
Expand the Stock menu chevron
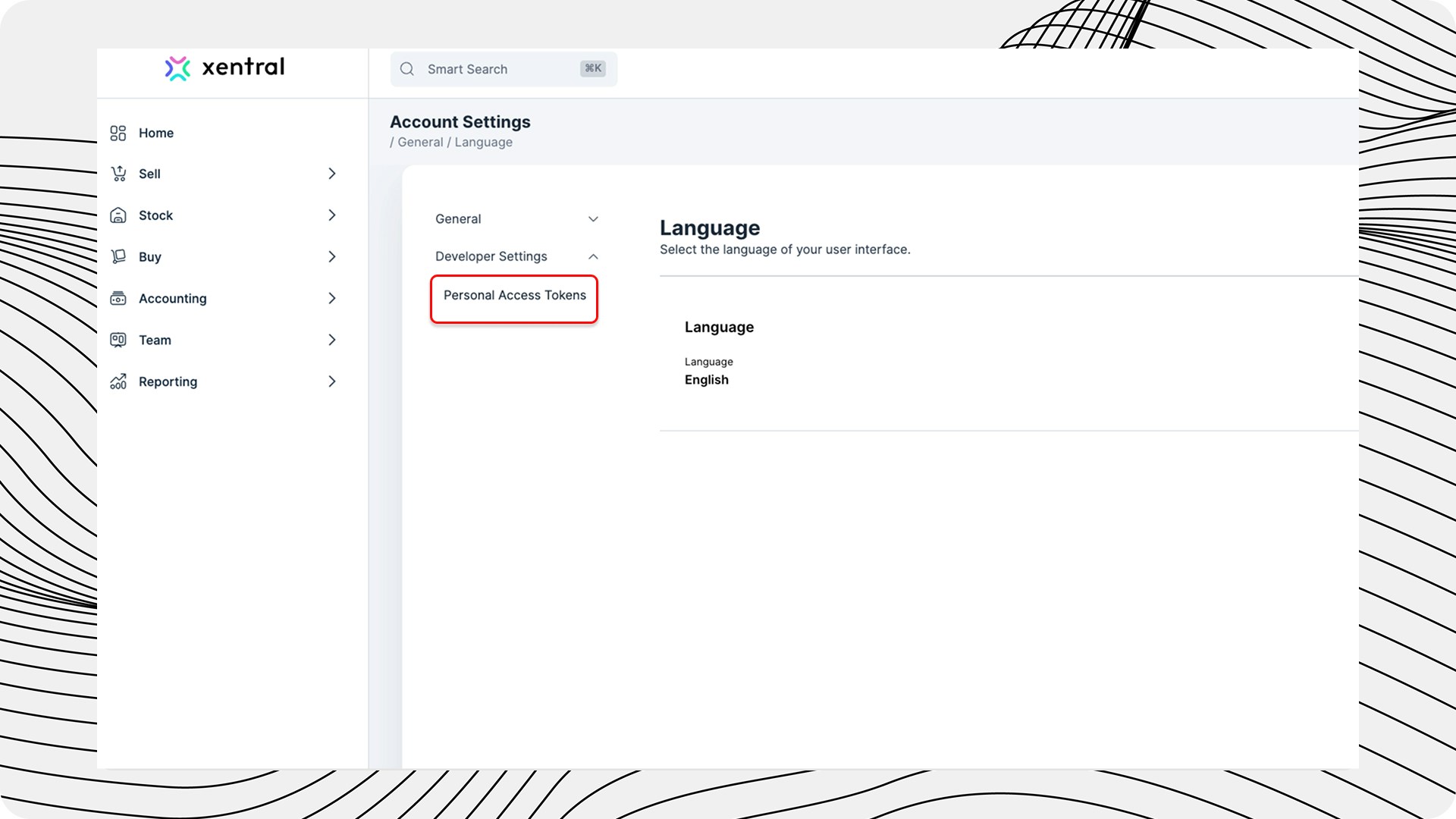click(331, 215)
